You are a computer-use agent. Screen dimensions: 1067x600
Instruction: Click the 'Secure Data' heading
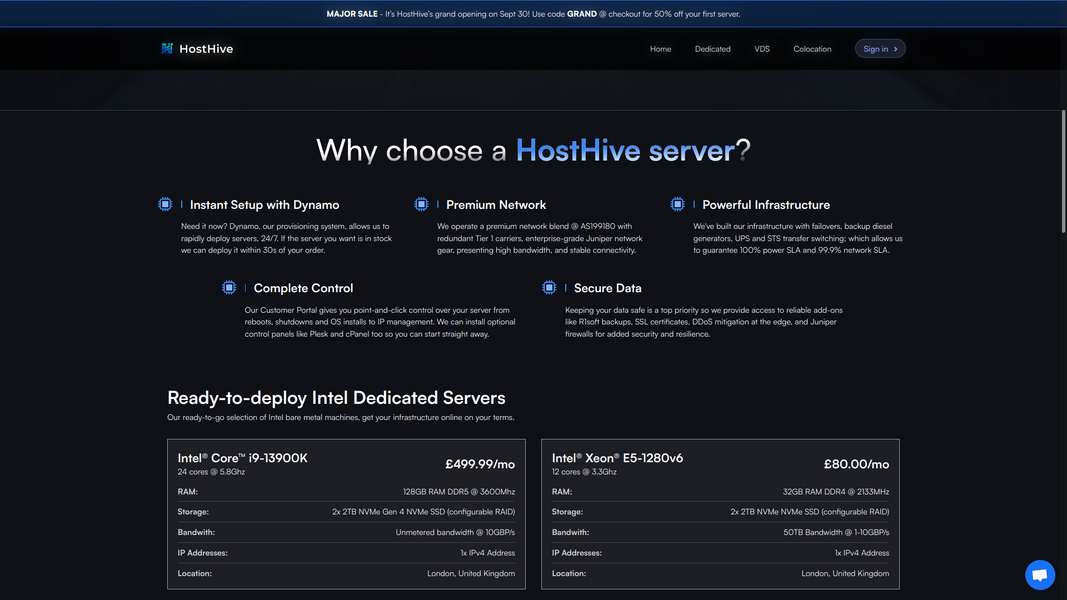click(x=608, y=288)
